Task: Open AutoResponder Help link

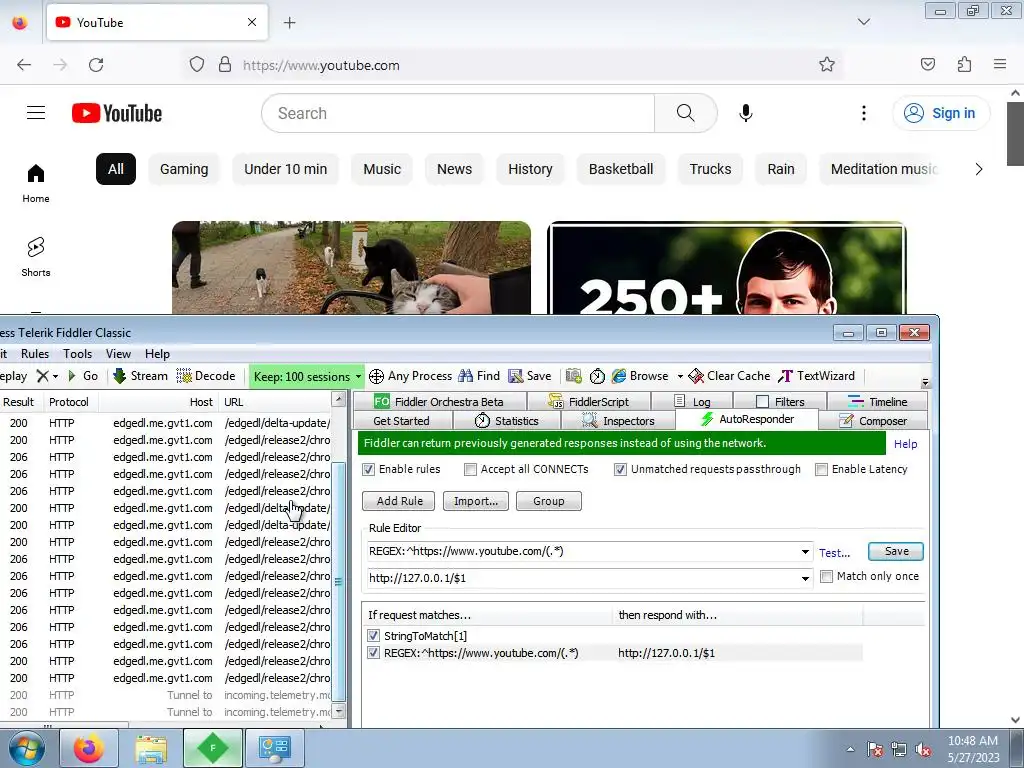Action: coord(905,444)
